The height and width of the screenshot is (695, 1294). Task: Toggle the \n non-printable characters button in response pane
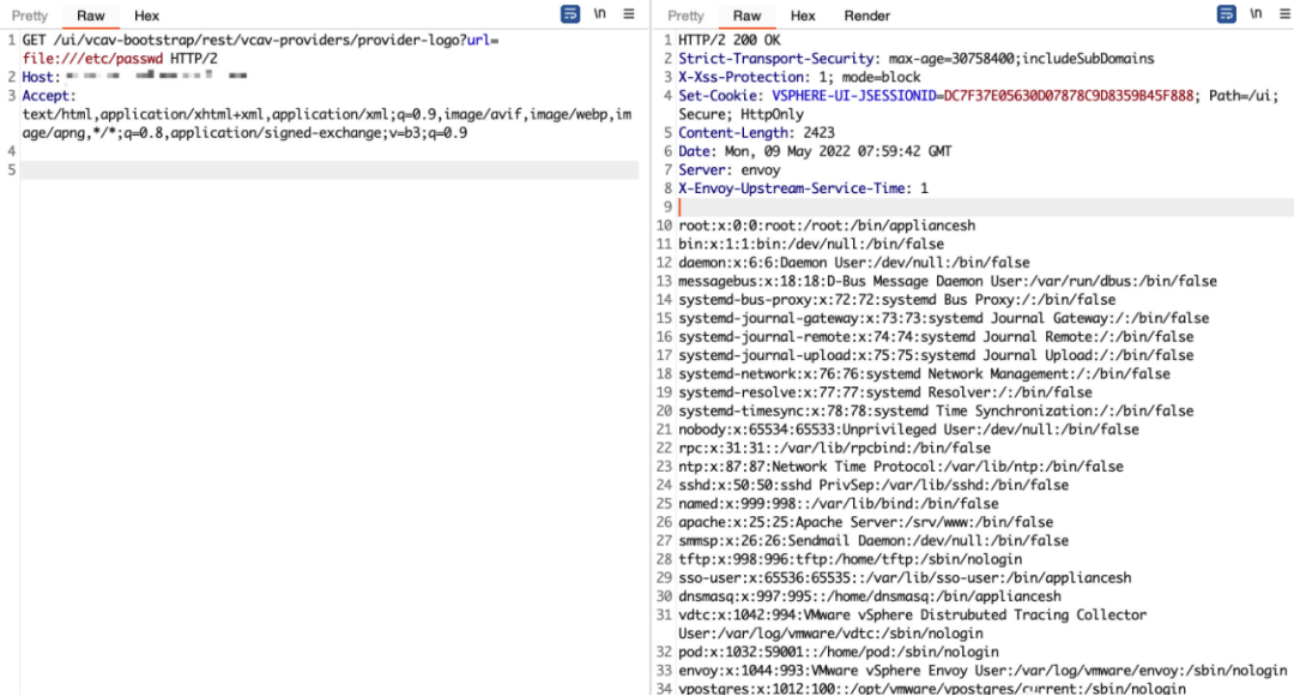1256,15
